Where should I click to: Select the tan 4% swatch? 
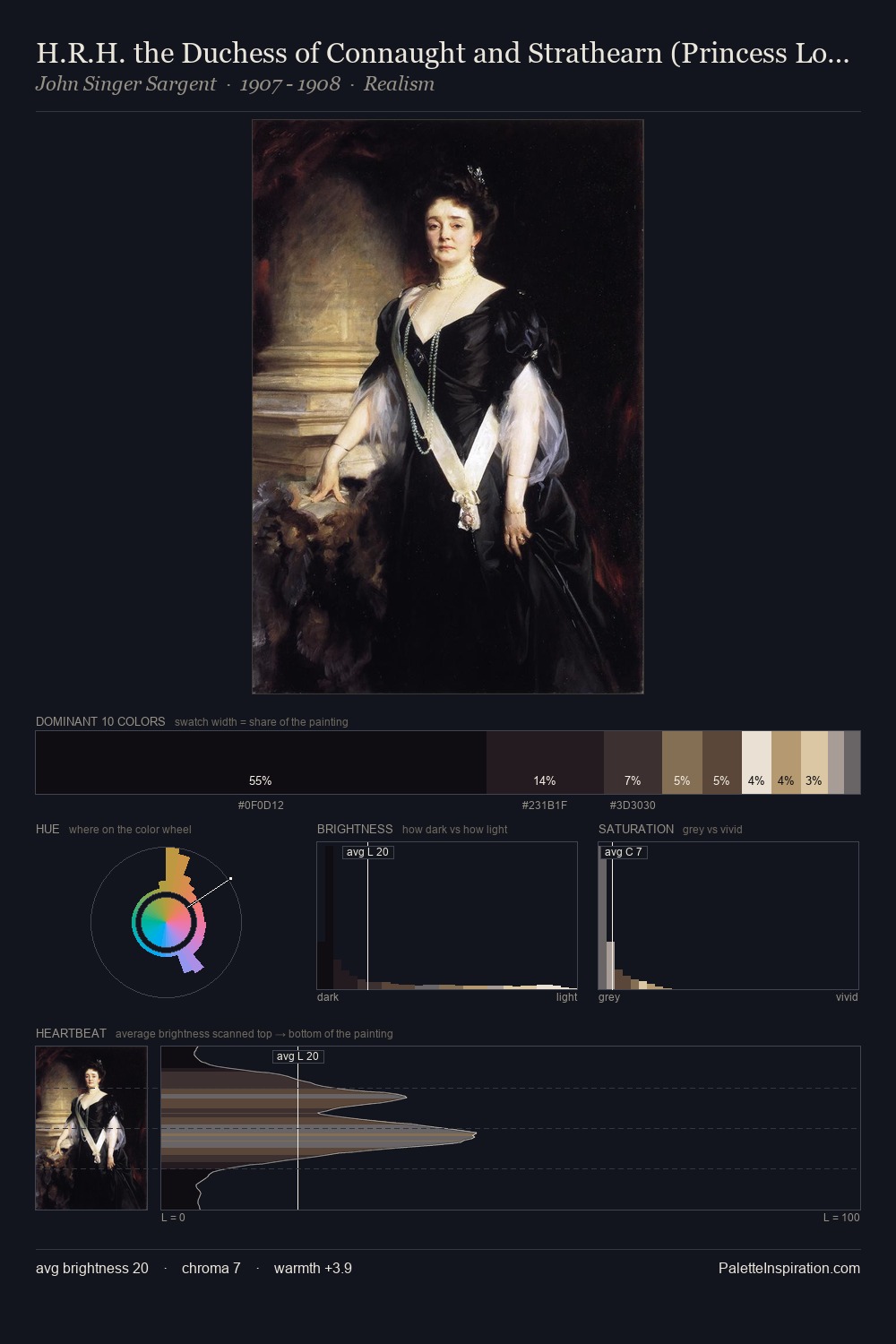786,762
